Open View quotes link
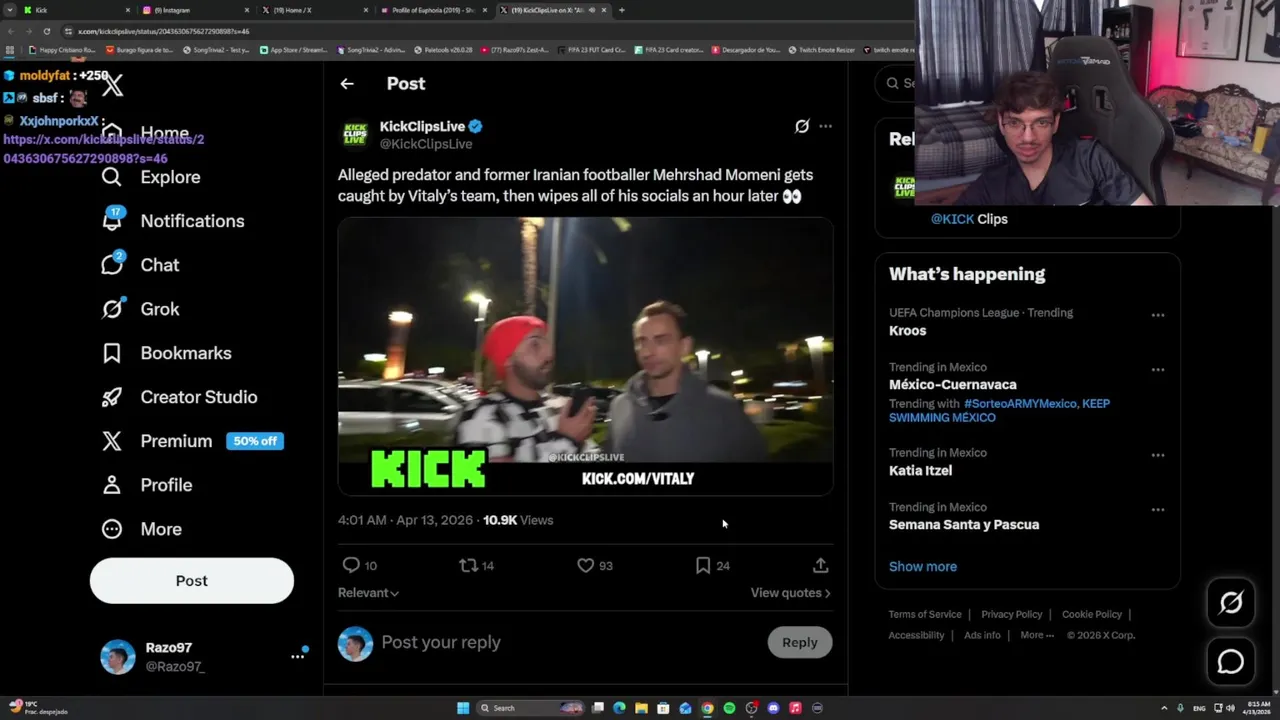The width and height of the screenshot is (1280, 720). point(791,593)
